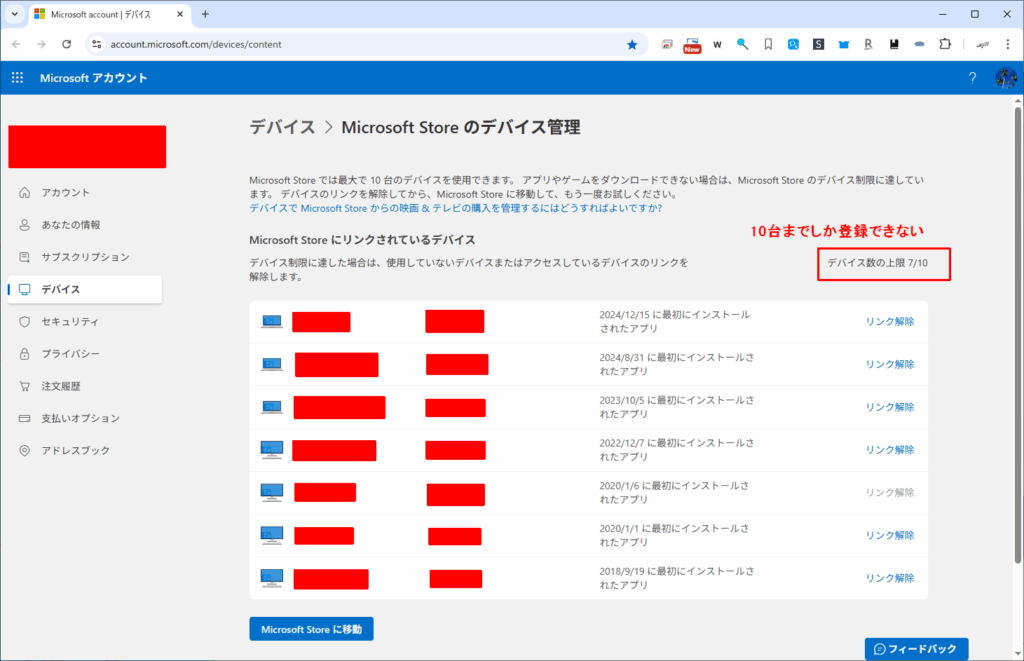Click the bookmark outline extension icon

coord(768,44)
